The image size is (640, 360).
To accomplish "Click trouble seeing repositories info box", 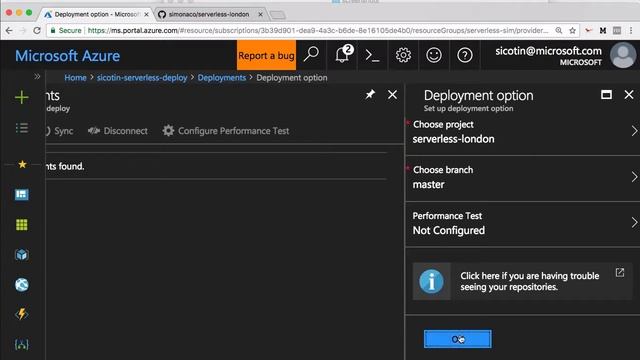I will tap(522, 281).
